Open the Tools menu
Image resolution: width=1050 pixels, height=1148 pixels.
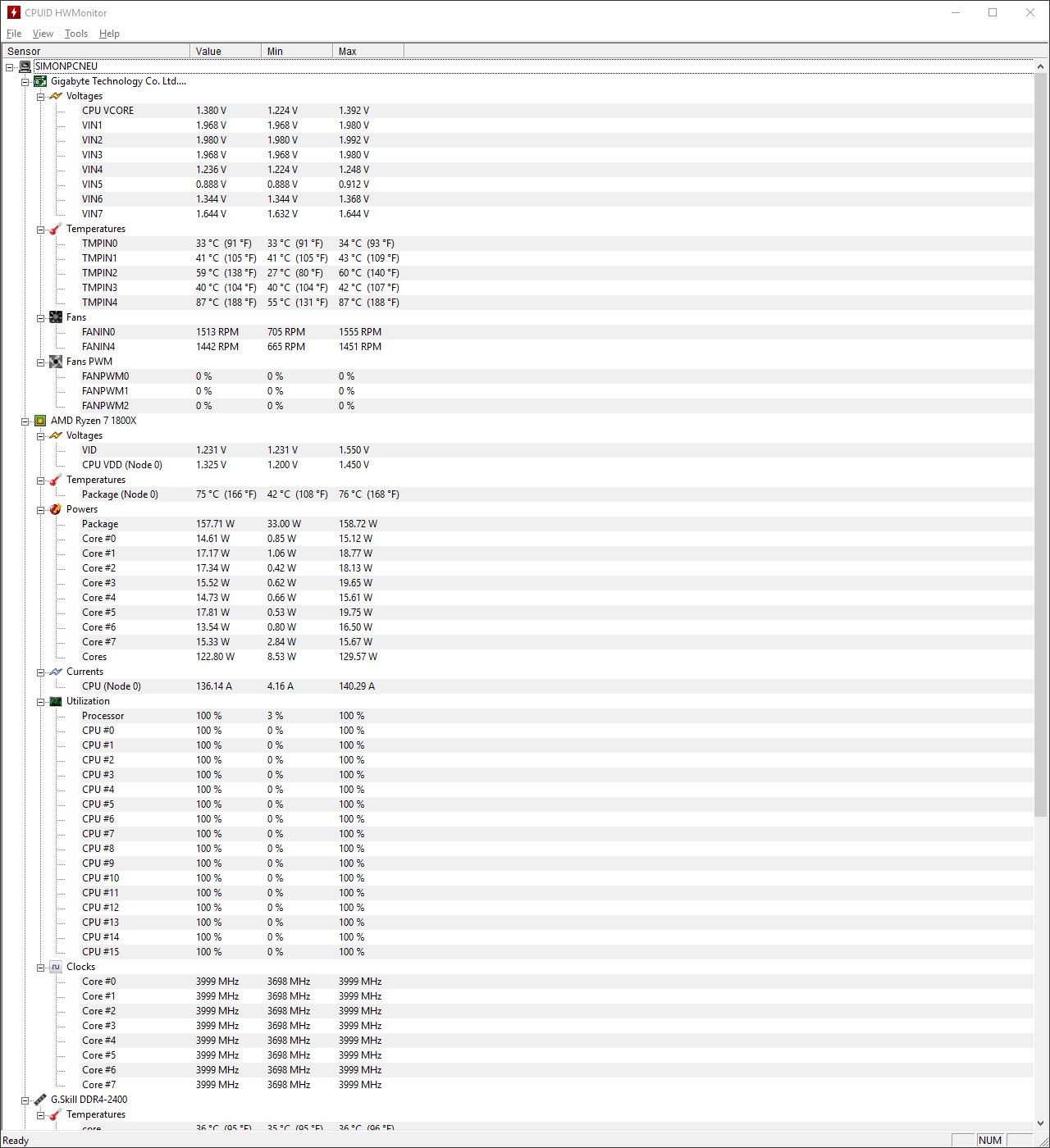point(76,34)
